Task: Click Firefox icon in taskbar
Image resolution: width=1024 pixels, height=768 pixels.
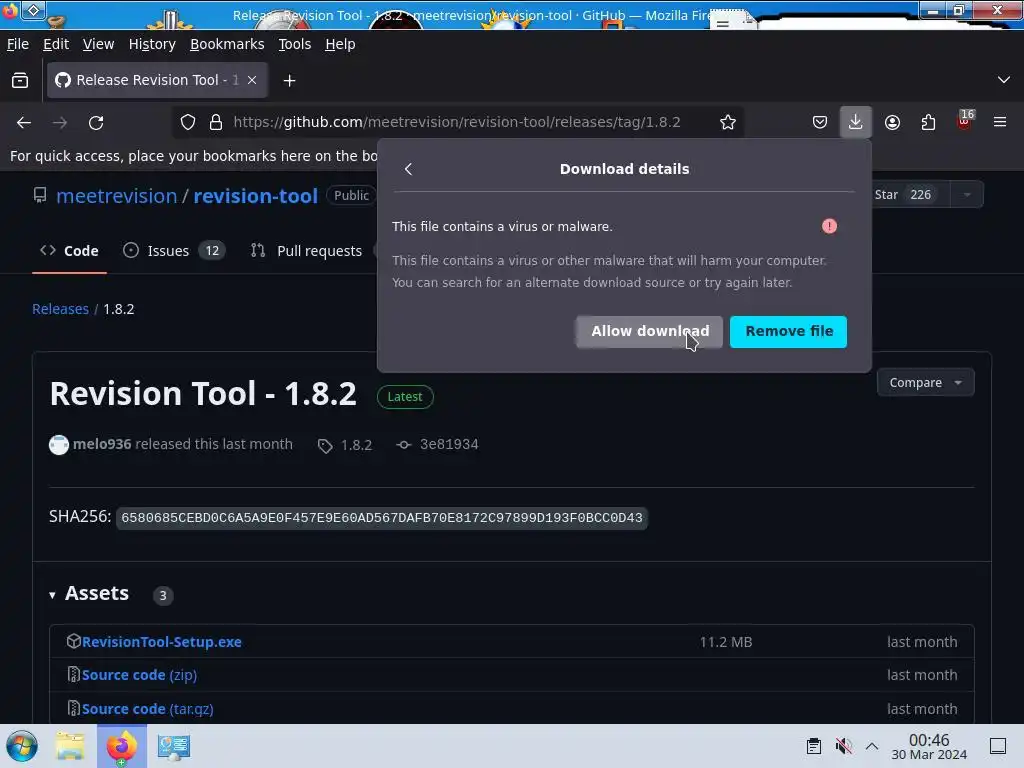Action: click(121, 746)
